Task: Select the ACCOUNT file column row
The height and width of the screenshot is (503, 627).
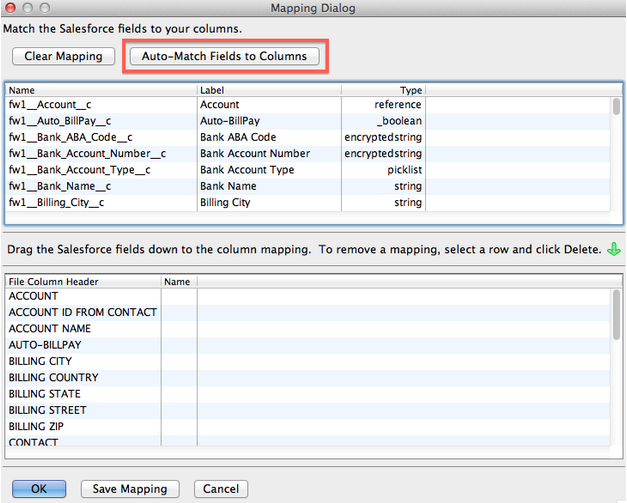Action: click(308, 296)
